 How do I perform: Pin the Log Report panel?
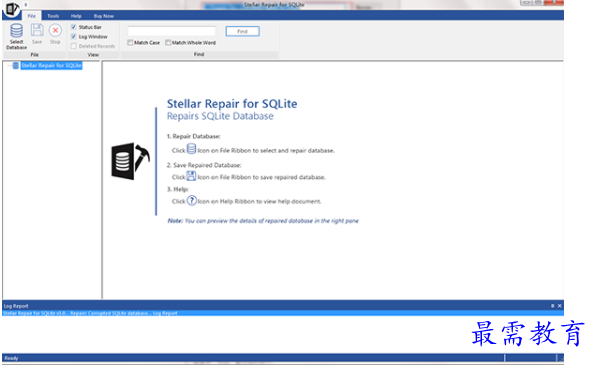(552, 306)
